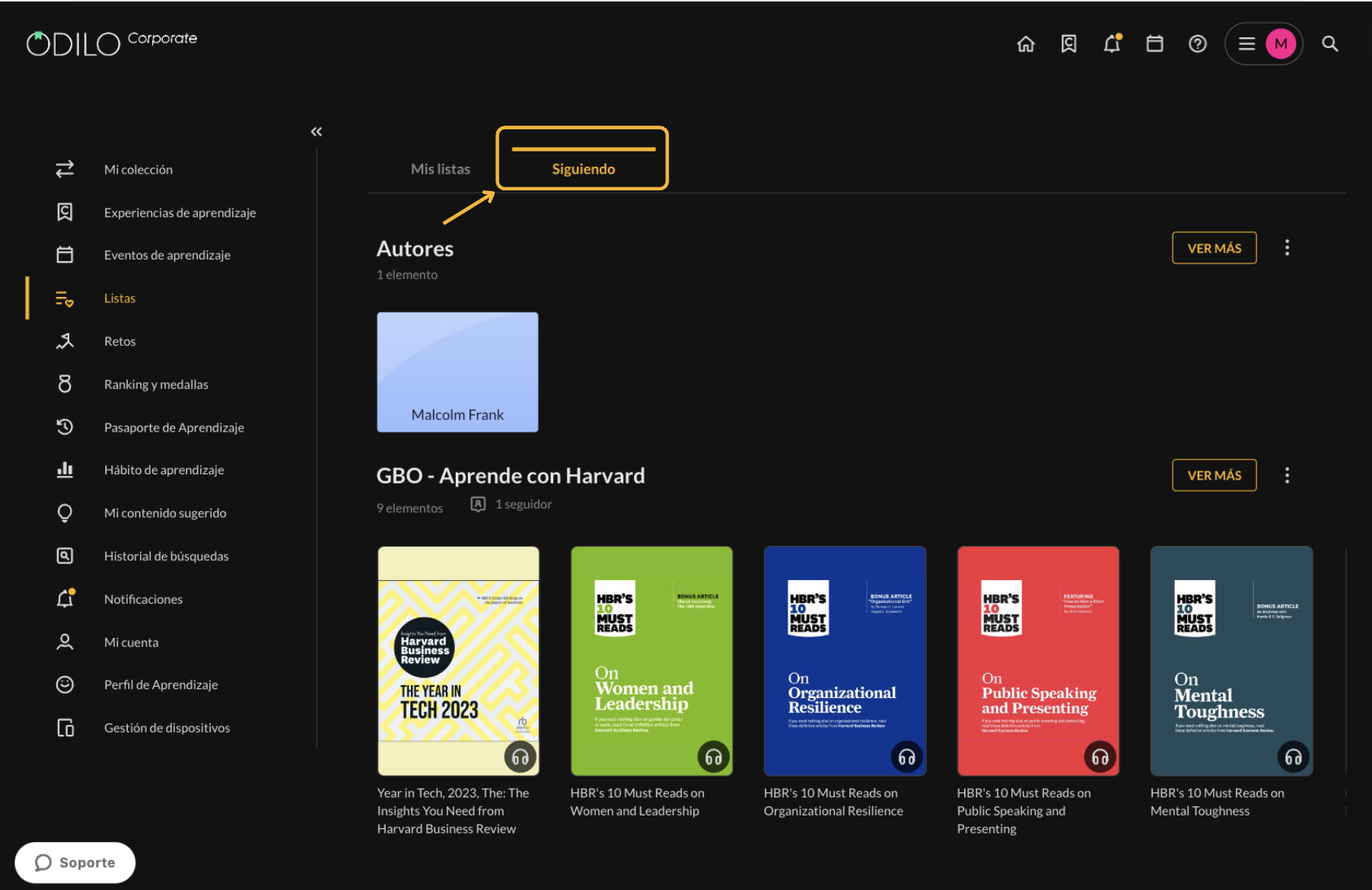The image size is (1372, 890).
Task: Click the Autores list heading
Action: tap(415, 249)
